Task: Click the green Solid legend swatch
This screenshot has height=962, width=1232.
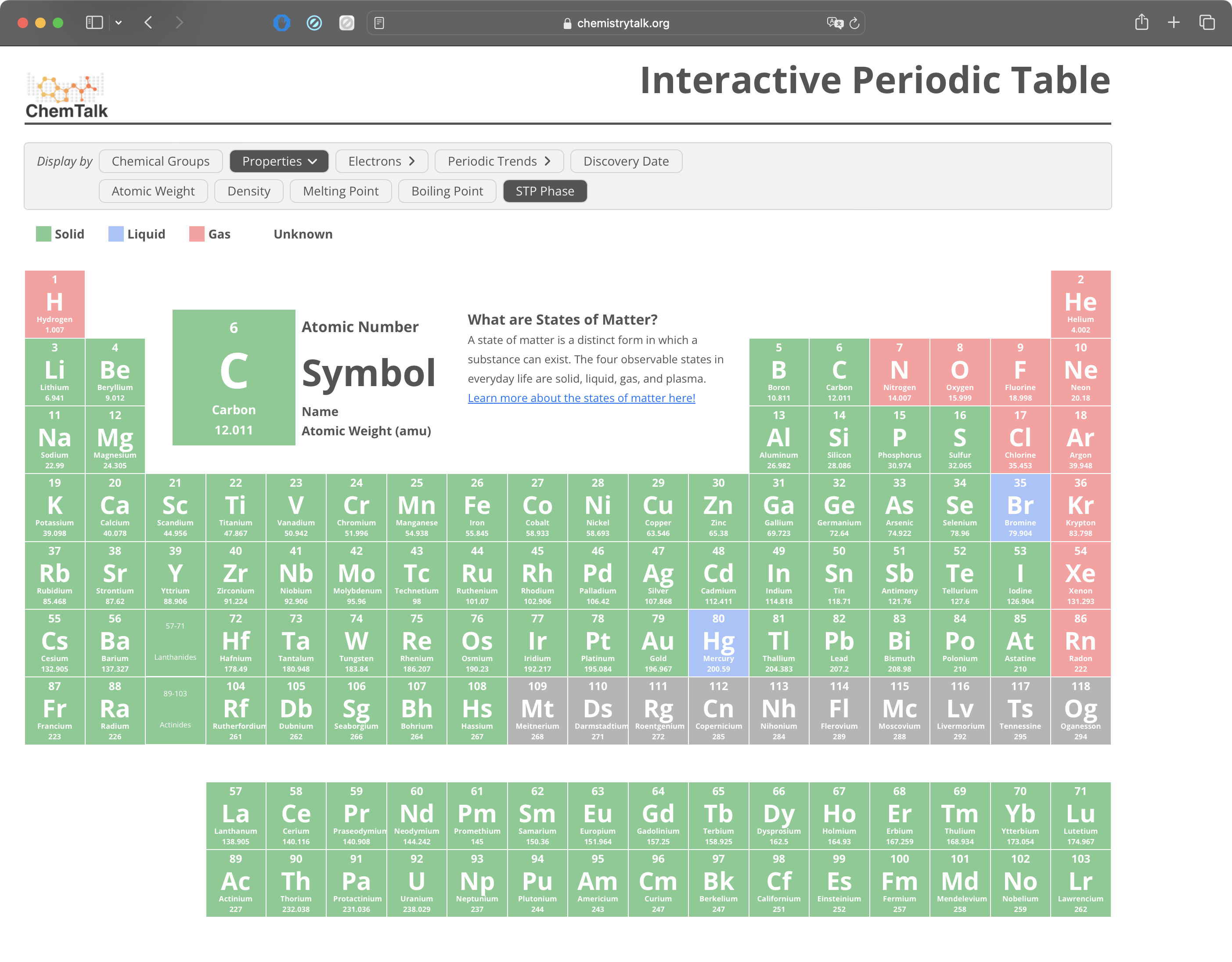Action: [x=43, y=234]
